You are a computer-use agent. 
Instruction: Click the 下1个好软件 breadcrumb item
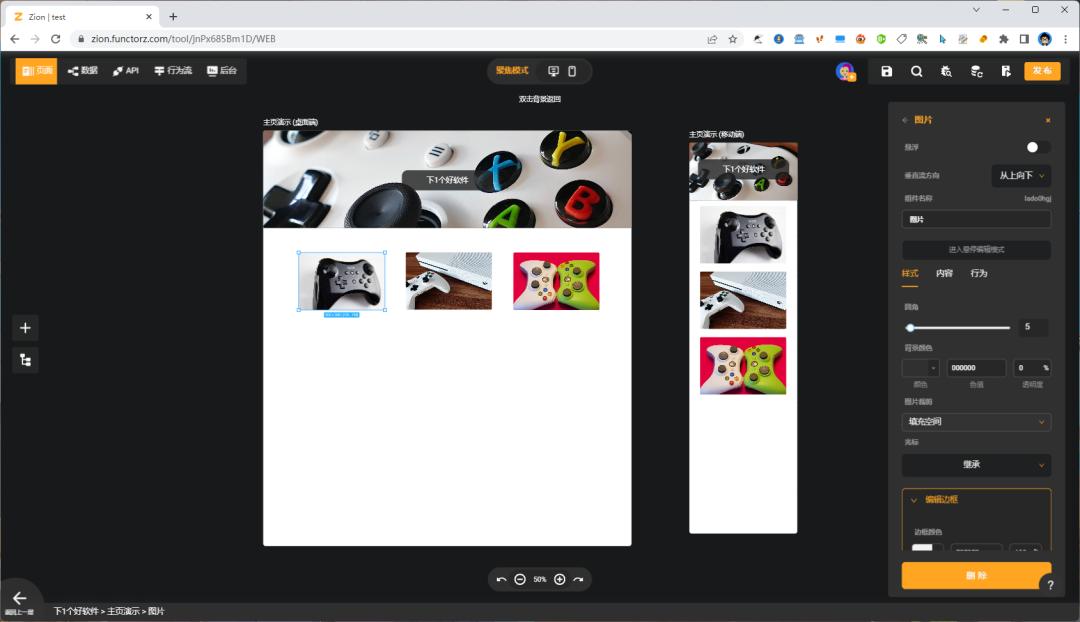pos(76,611)
